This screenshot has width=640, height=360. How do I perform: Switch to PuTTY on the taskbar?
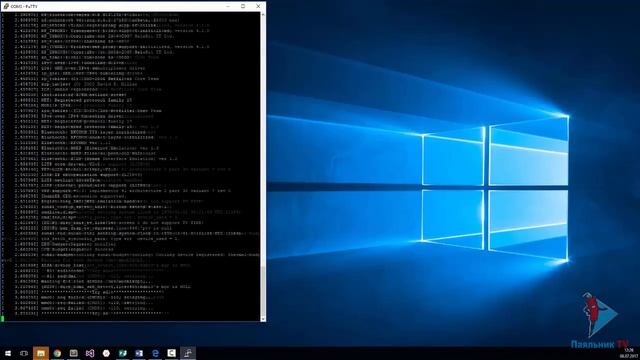188,353
